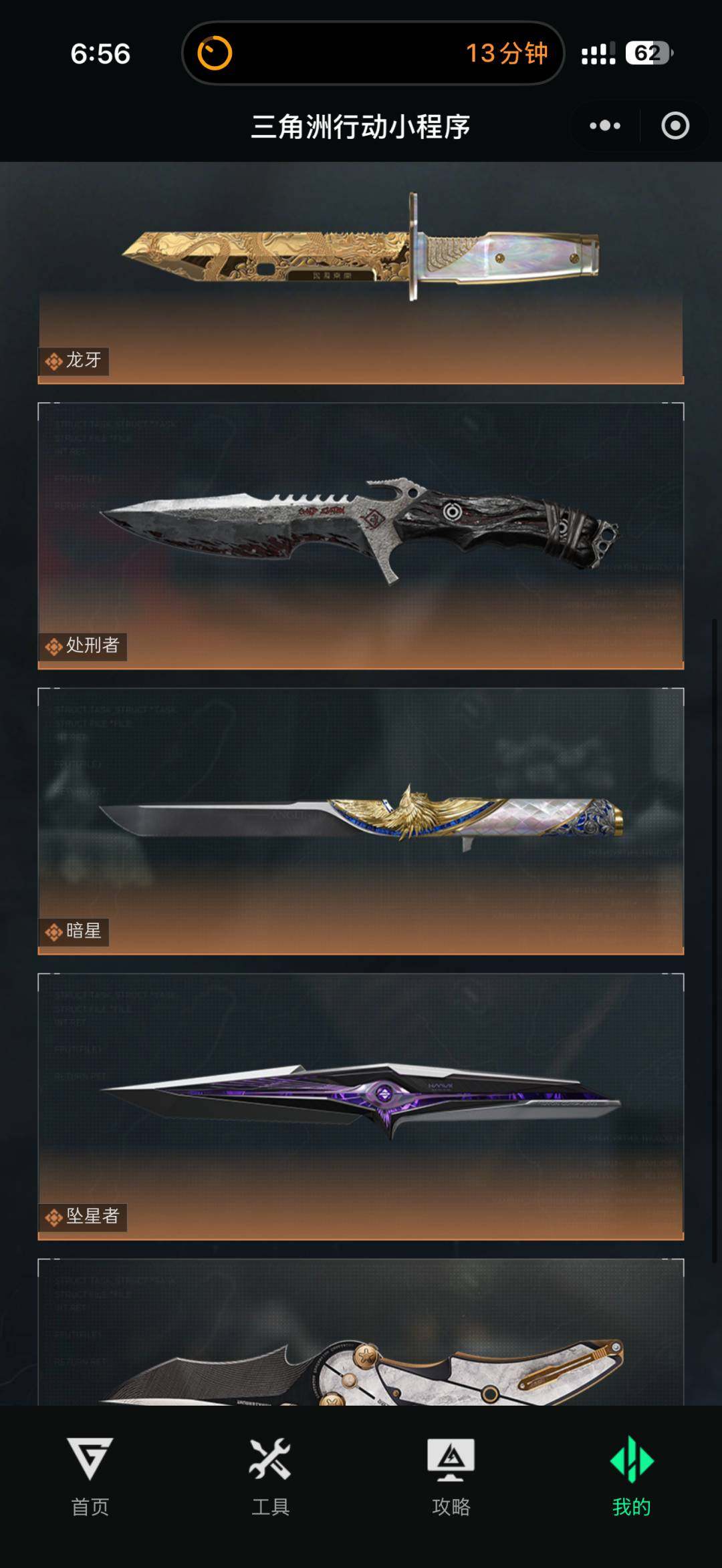Image resolution: width=722 pixels, height=1568 pixels.
Task: Tap the battery indicator showing 62
Action: [649, 53]
